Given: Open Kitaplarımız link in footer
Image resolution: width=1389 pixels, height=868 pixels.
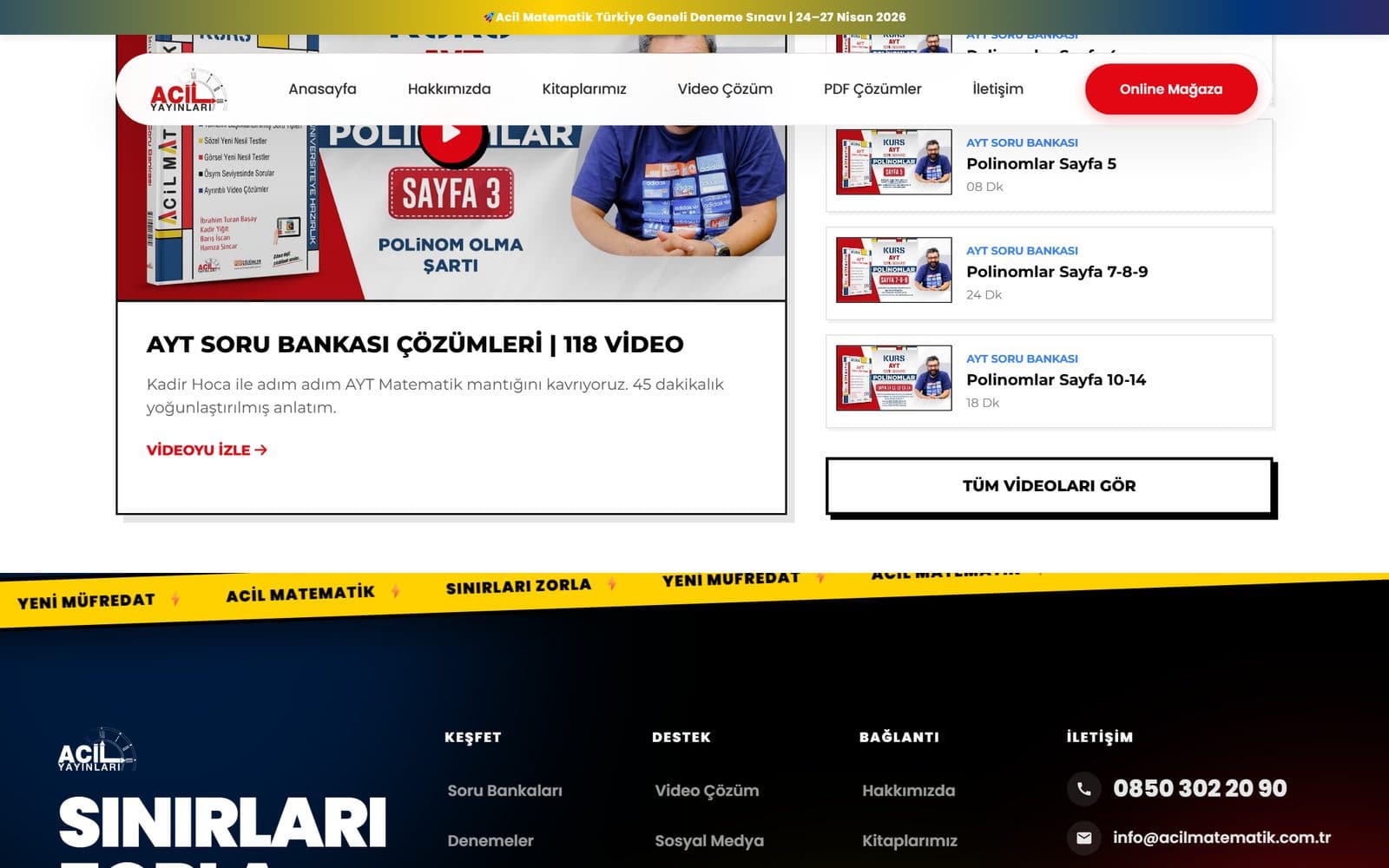Looking at the screenshot, I should [910, 841].
